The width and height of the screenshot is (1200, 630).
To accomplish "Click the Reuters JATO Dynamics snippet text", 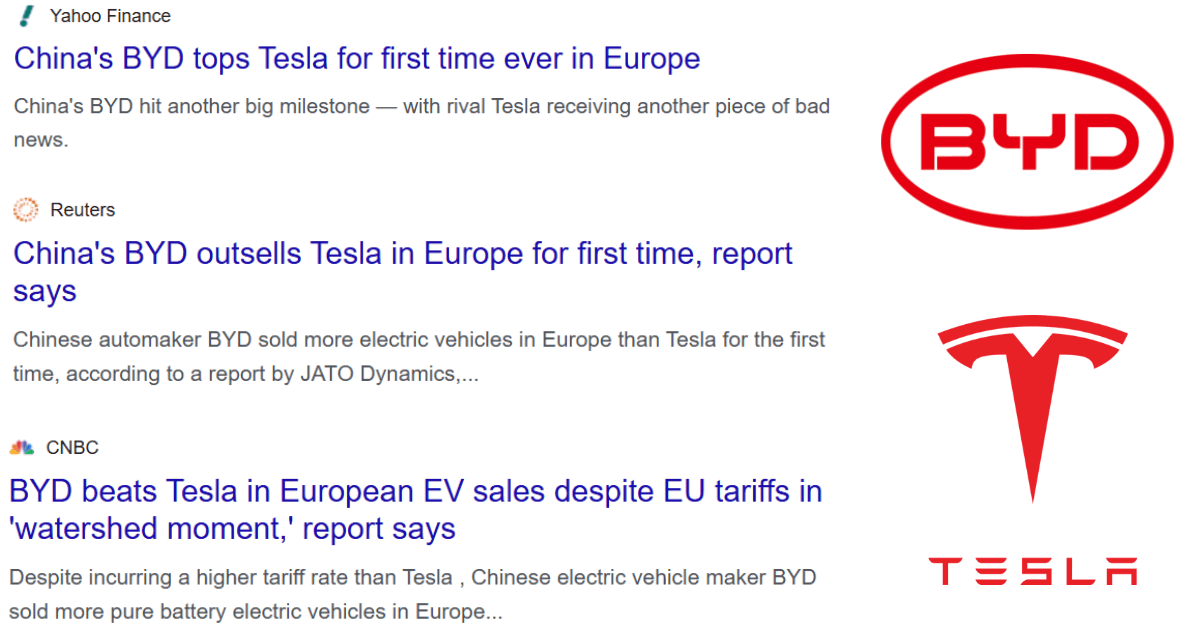I will (419, 357).
